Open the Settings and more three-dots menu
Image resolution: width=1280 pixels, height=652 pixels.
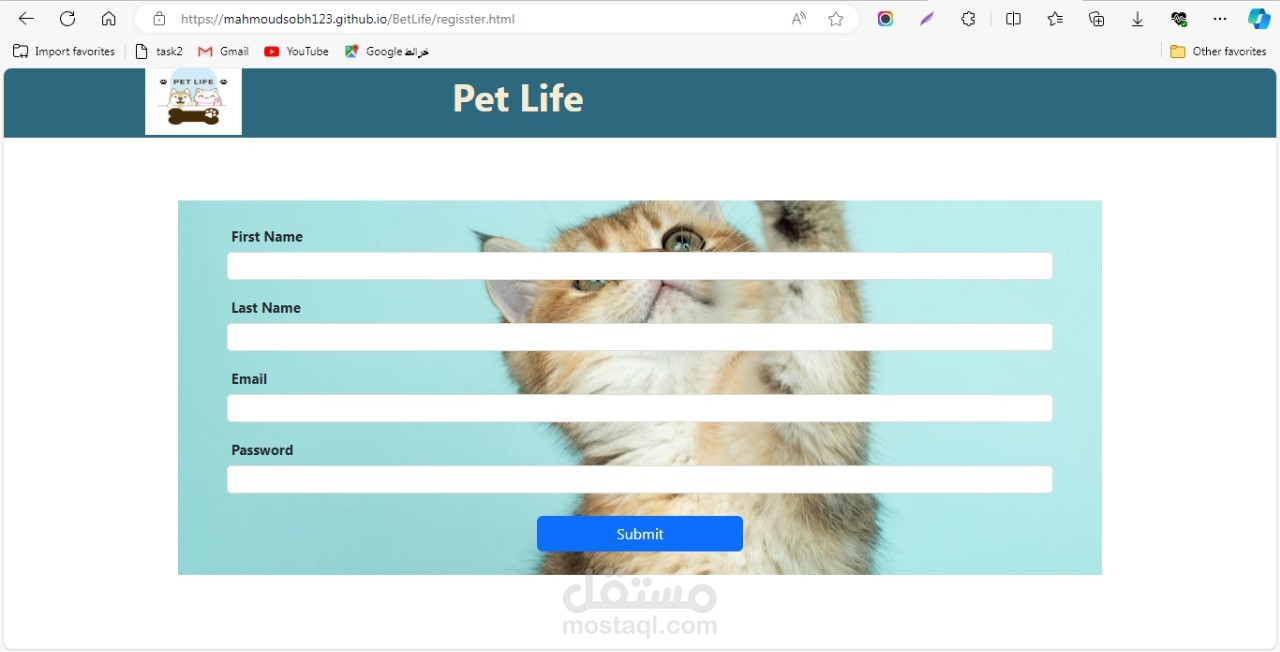[1220, 19]
